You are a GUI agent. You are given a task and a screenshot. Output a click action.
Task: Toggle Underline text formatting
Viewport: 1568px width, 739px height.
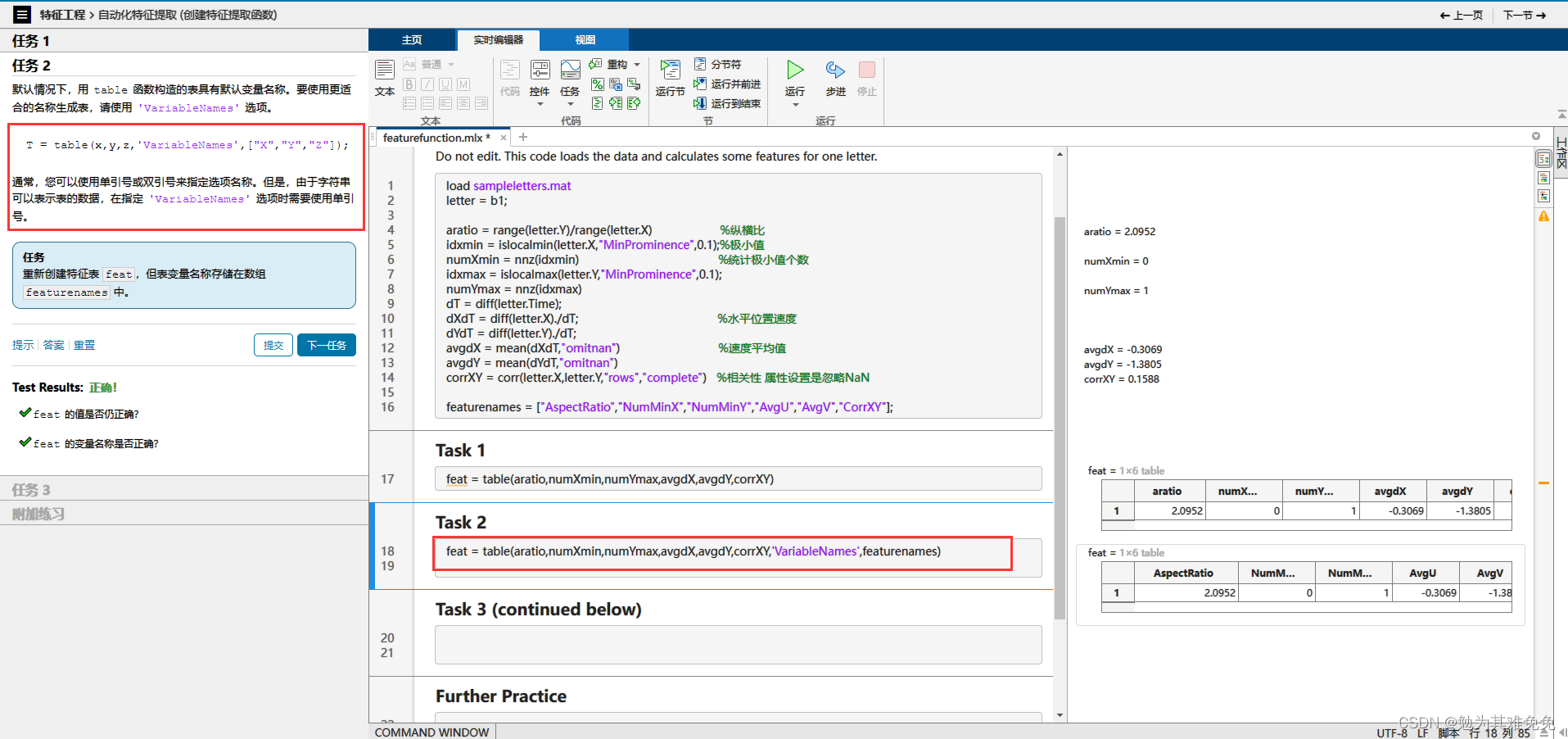(445, 84)
